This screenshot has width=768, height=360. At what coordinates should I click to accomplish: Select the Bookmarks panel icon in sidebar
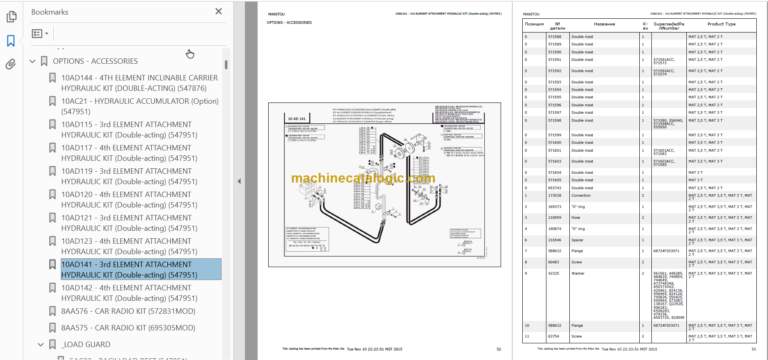[x=11, y=41]
